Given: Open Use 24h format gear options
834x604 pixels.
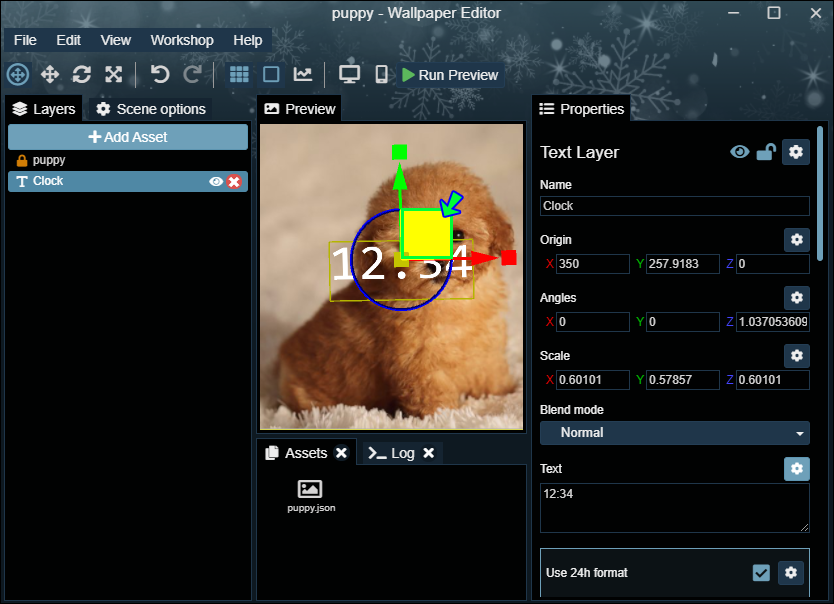Looking at the screenshot, I should pyautogui.click(x=791, y=573).
